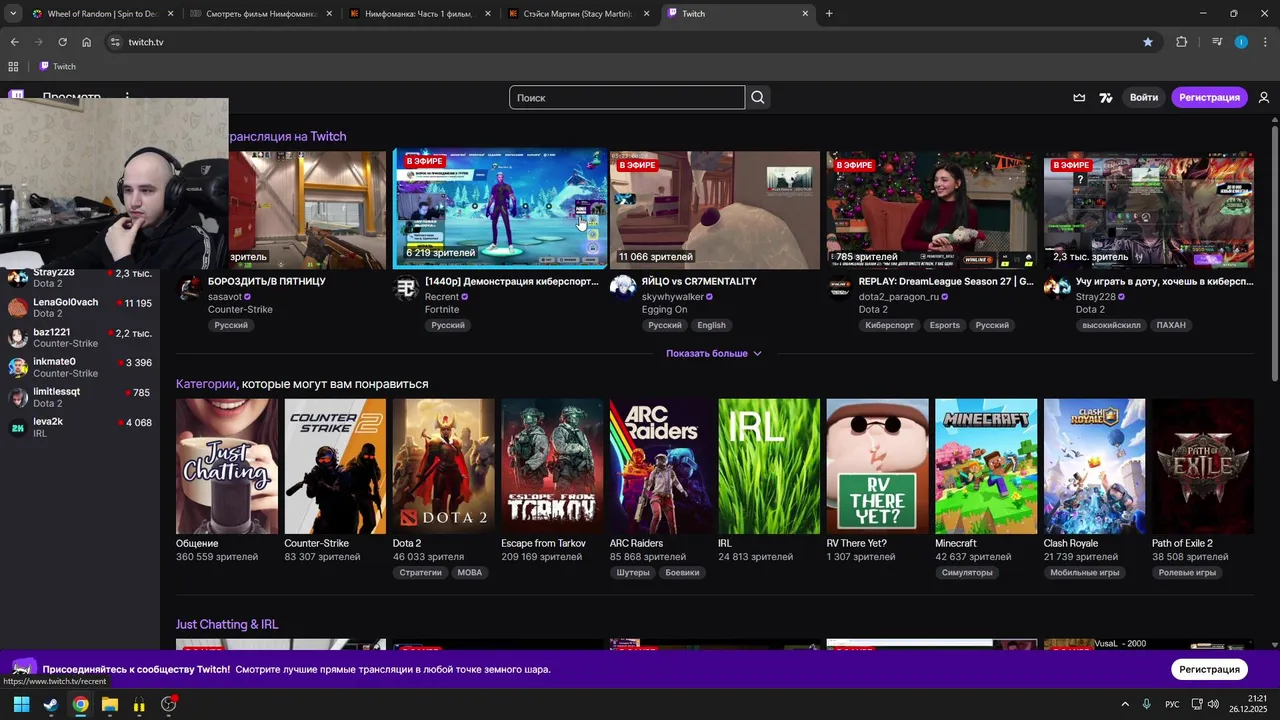The height and width of the screenshot is (720, 1280).
Task: Open Chrome three-dot menu
Action: [1265, 42]
